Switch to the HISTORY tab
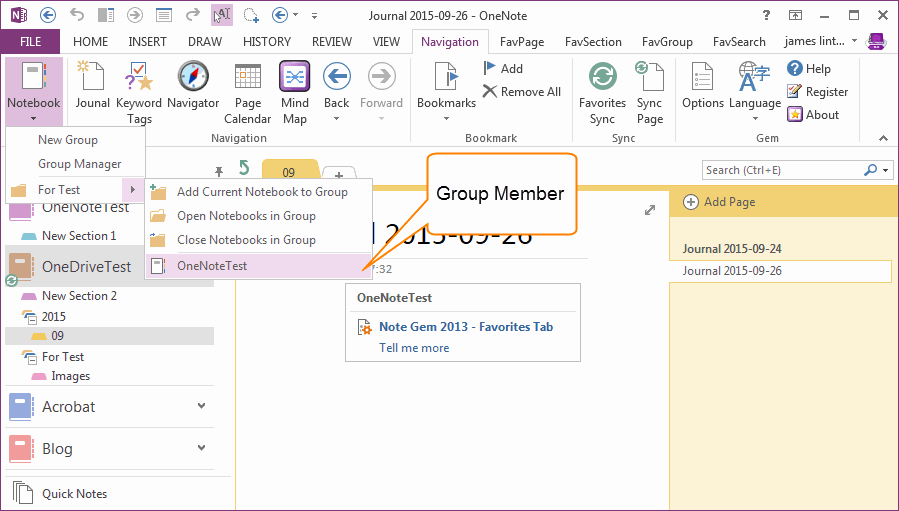The height and width of the screenshot is (511, 899). tap(267, 42)
